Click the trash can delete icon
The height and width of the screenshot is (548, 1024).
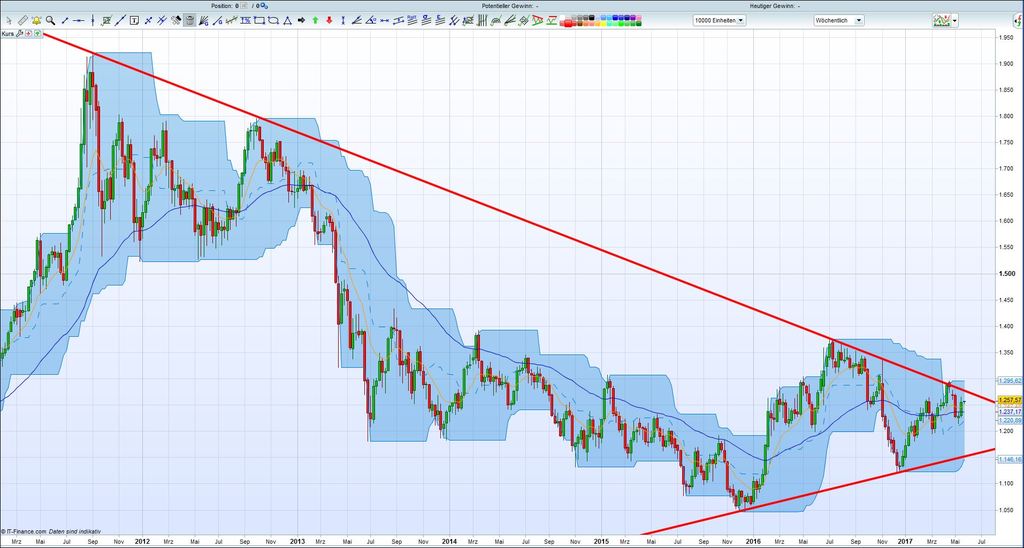pos(189,20)
